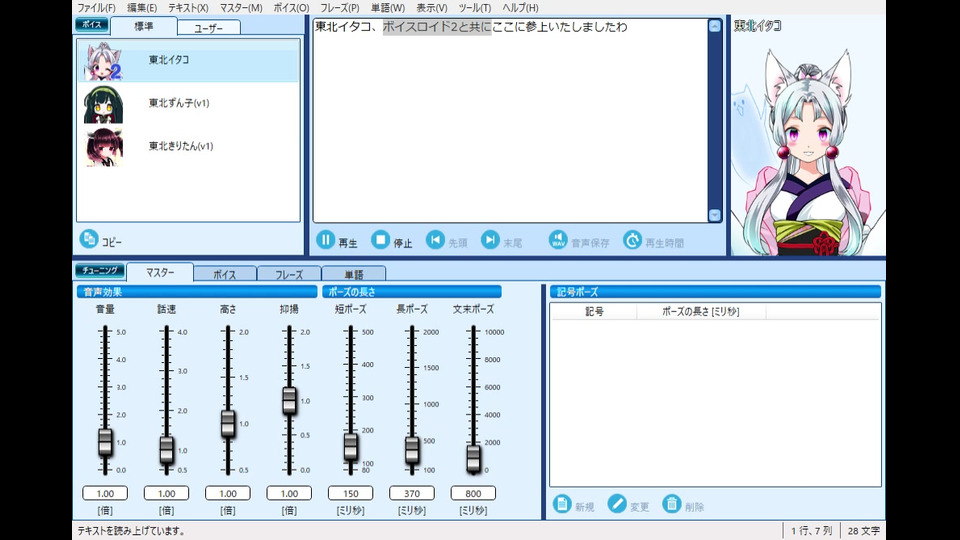Image resolution: width=960 pixels, height=540 pixels.
Task: Open the フレーズ(P) menu
Action: coord(340,7)
